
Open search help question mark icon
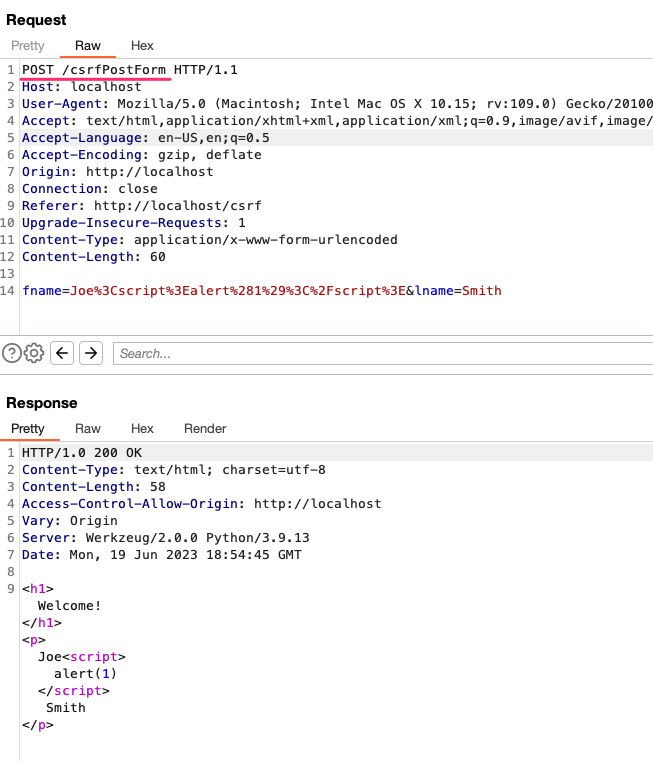(12, 353)
